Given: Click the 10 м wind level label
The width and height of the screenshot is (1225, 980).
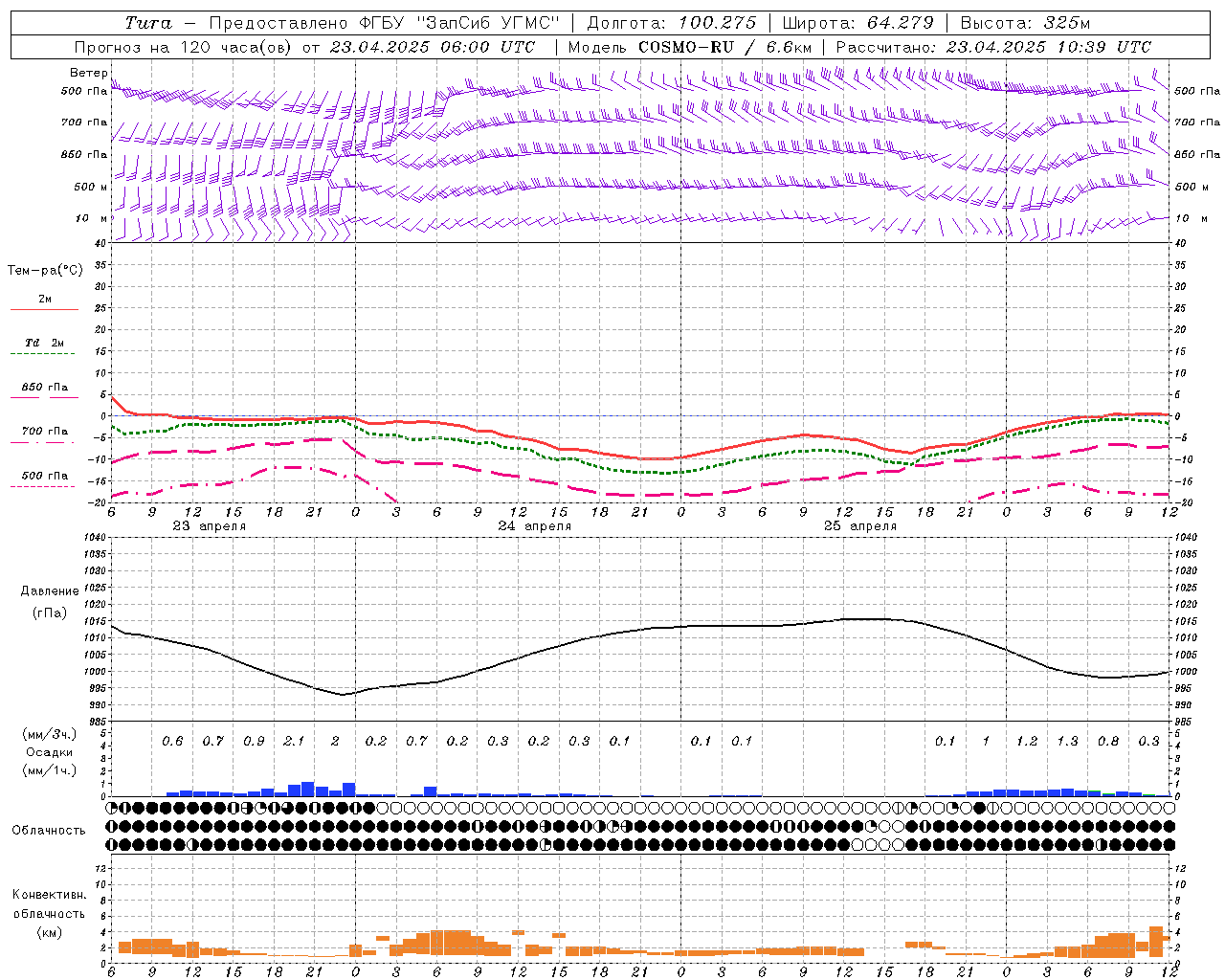Looking at the screenshot, I should [x=90, y=218].
